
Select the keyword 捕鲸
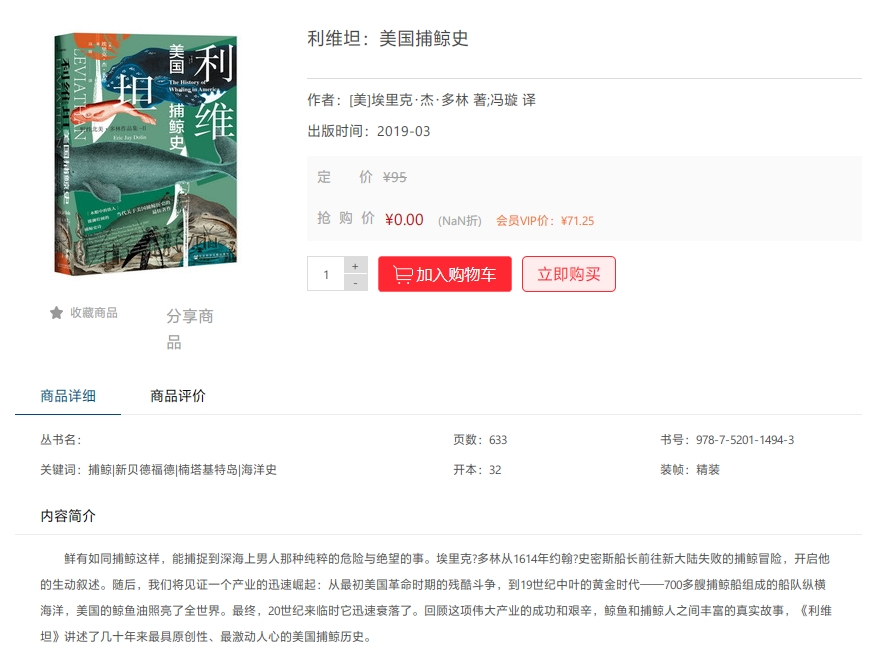click(x=100, y=470)
